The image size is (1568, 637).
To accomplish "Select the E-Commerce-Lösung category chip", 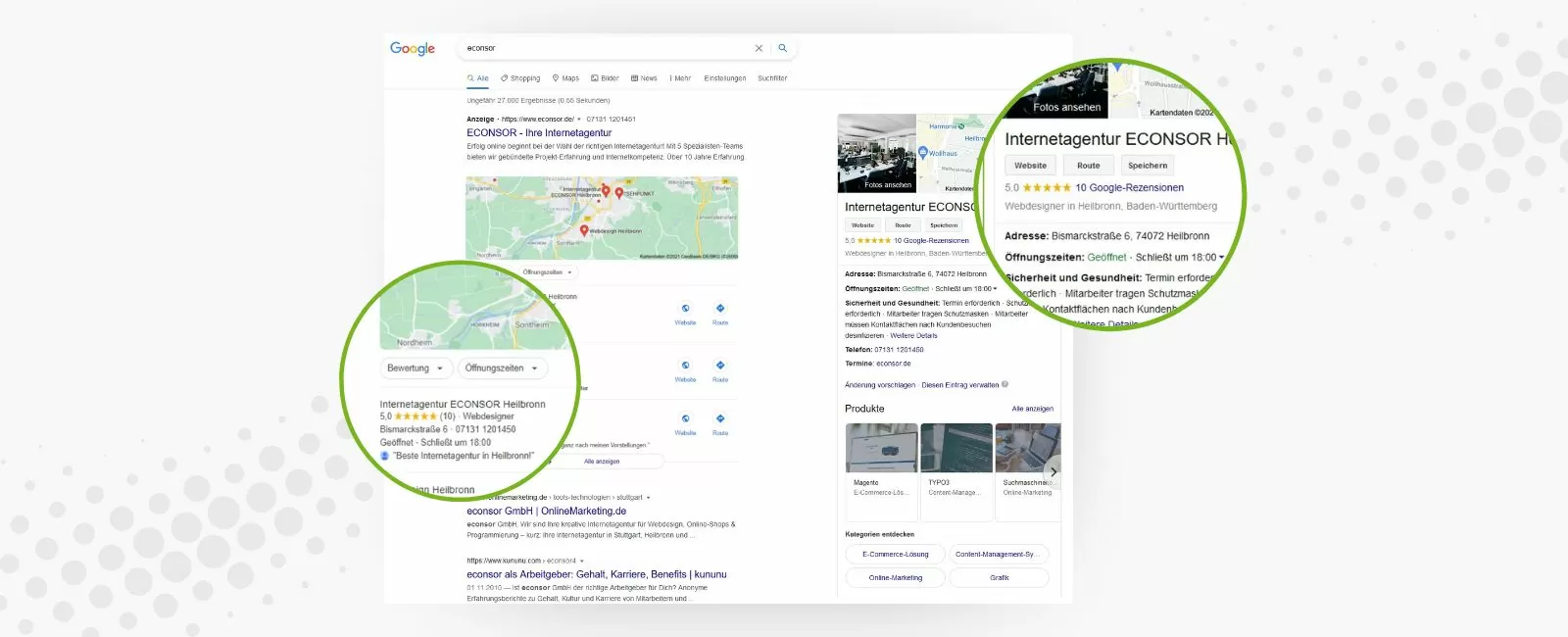I will click(895, 555).
